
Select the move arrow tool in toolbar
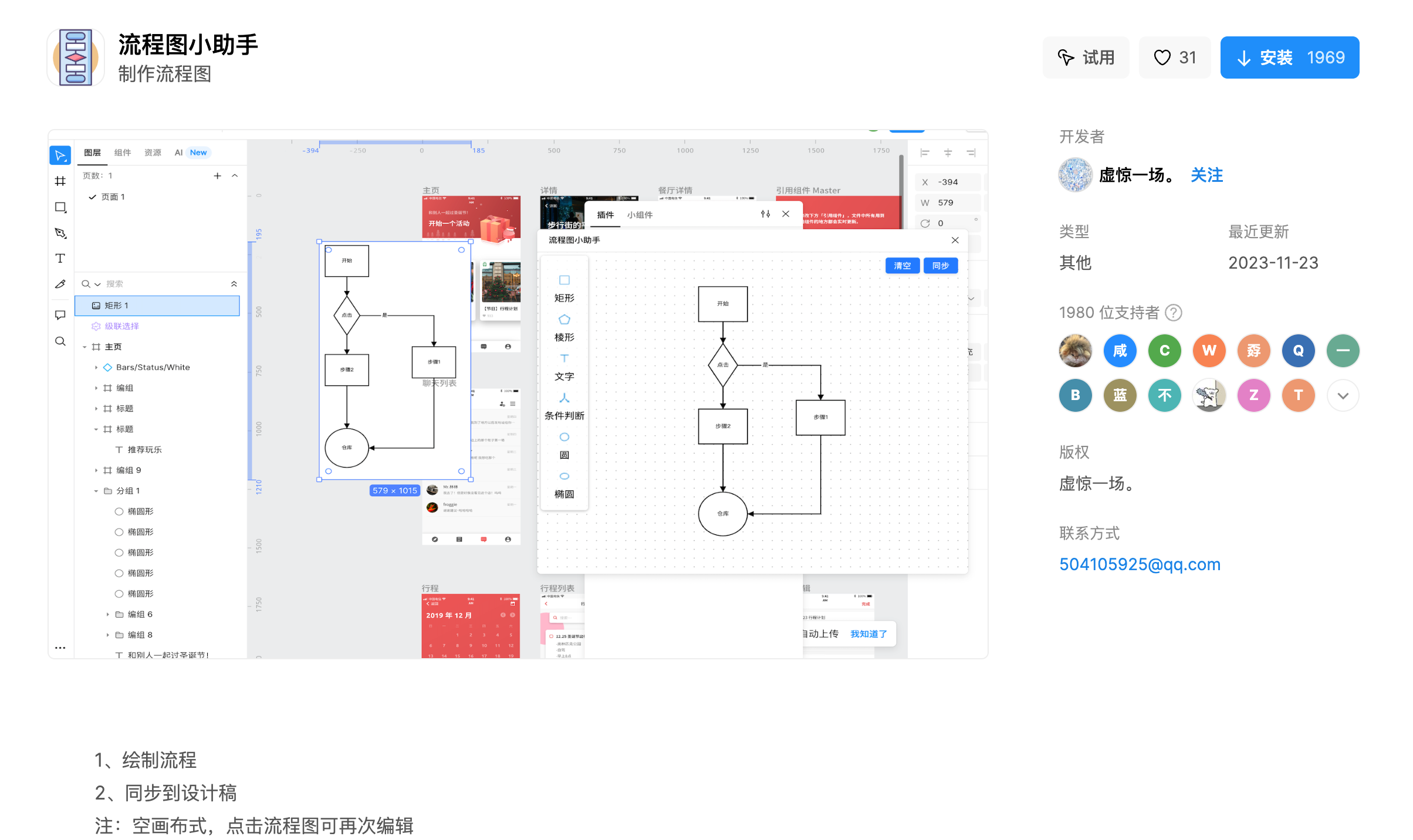(x=60, y=155)
